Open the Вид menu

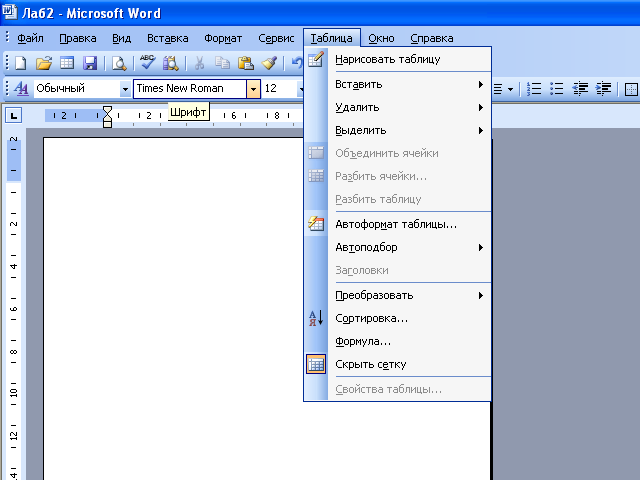tap(122, 38)
